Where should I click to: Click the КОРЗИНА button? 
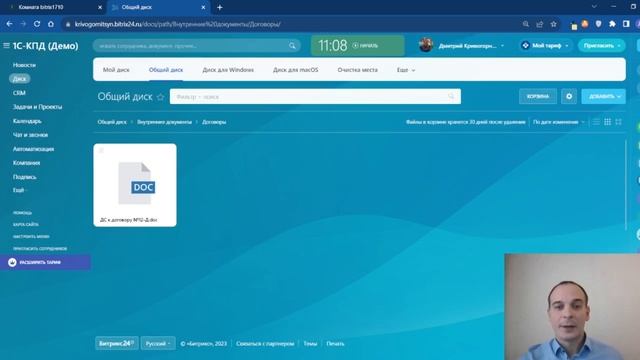(x=538, y=96)
